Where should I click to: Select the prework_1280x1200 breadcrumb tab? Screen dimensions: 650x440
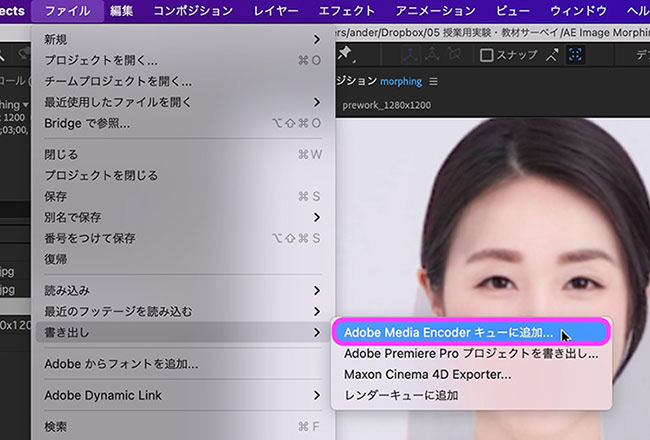386,105
